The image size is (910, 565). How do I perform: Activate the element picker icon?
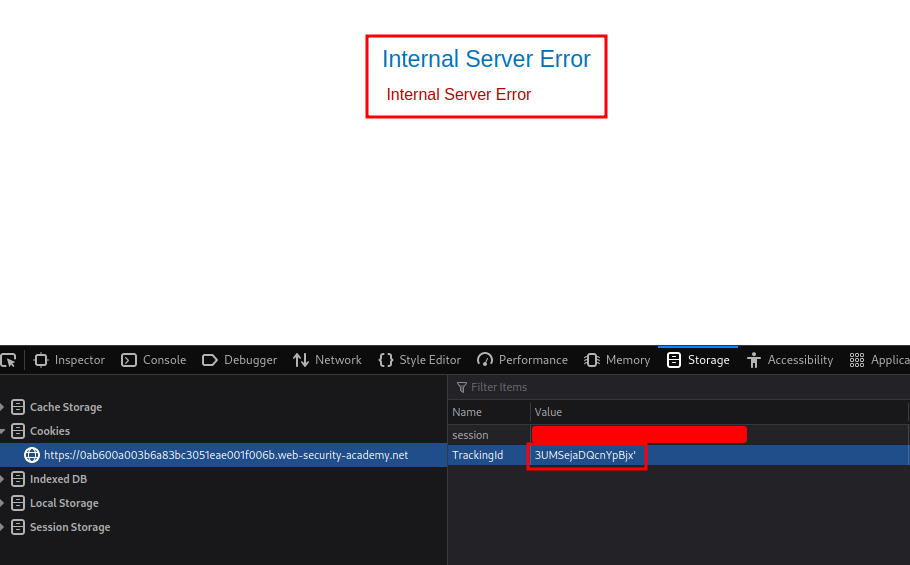[9, 360]
